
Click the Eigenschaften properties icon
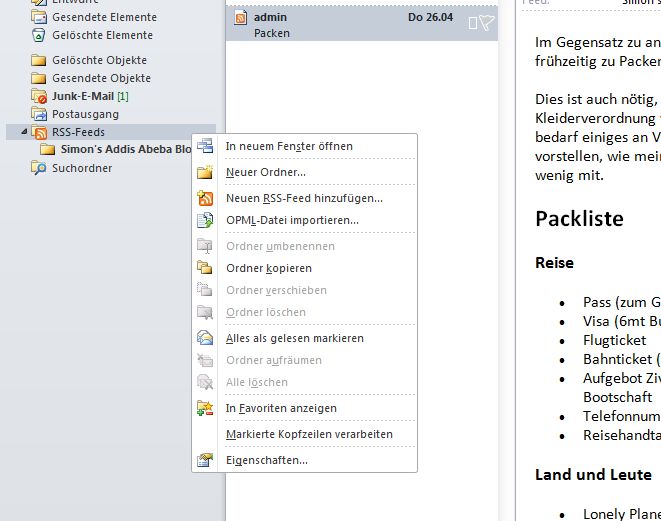click(205, 460)
